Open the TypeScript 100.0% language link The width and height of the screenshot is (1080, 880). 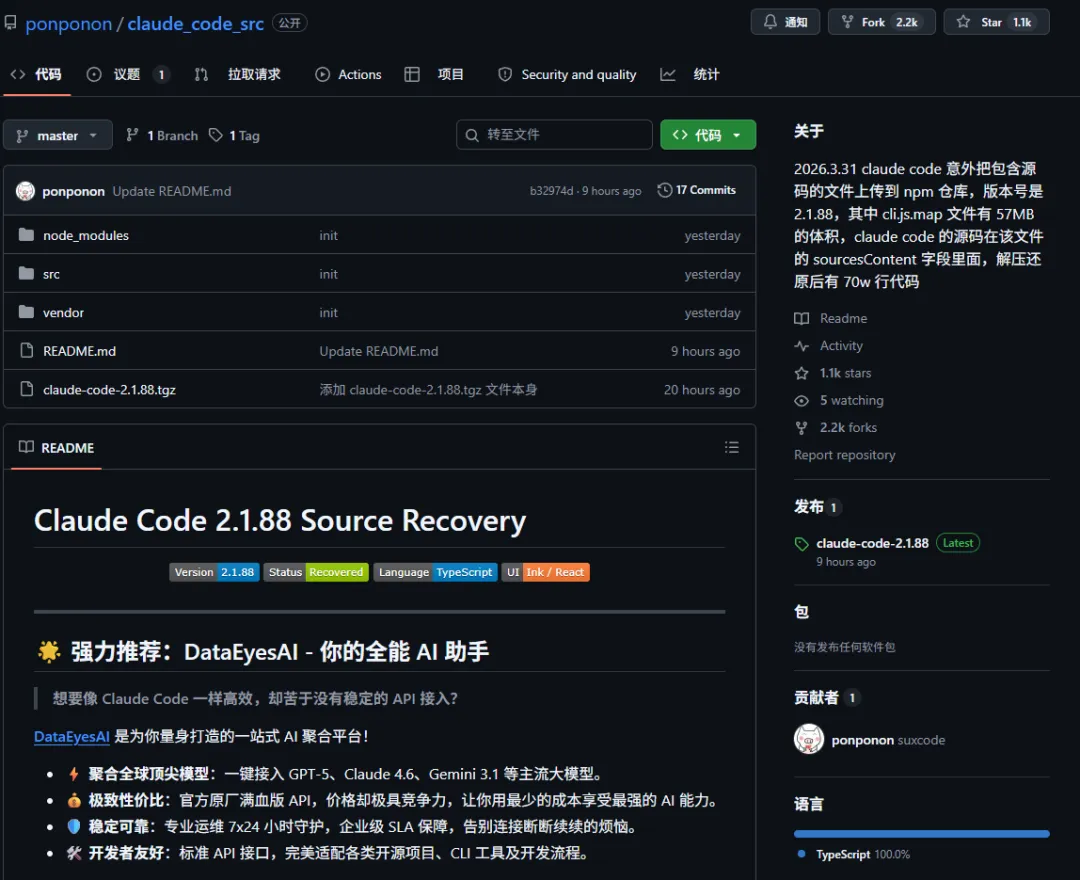854,854
